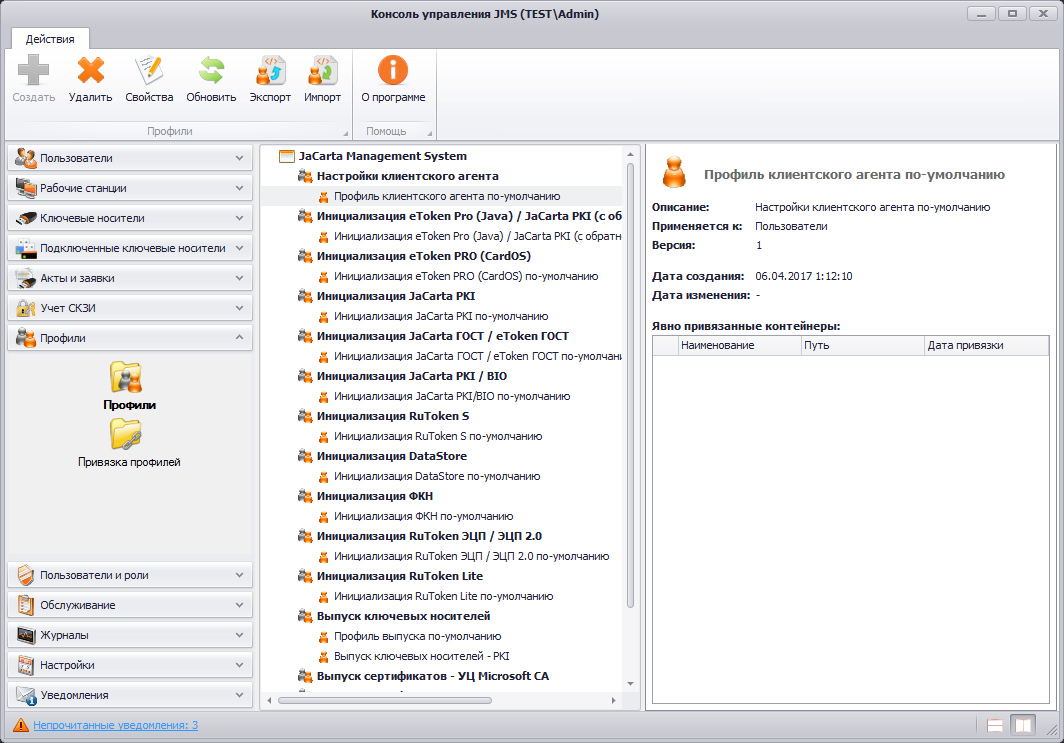The width and height of the screenshot is (1064, 743).
Task: Select Инициализация JaCarta PKI/BIO по-умолчанию profile
Action: [x=452, y=396]
